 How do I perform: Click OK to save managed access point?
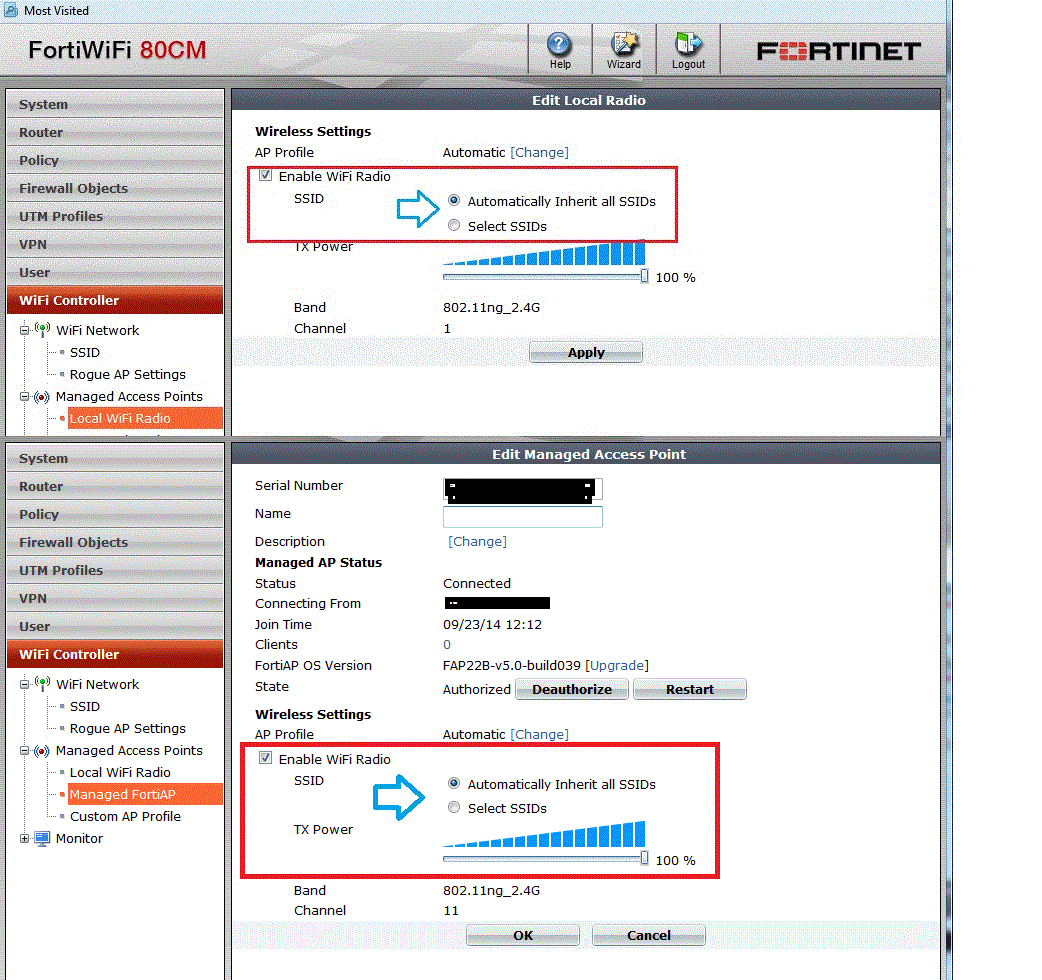point(522,935)
